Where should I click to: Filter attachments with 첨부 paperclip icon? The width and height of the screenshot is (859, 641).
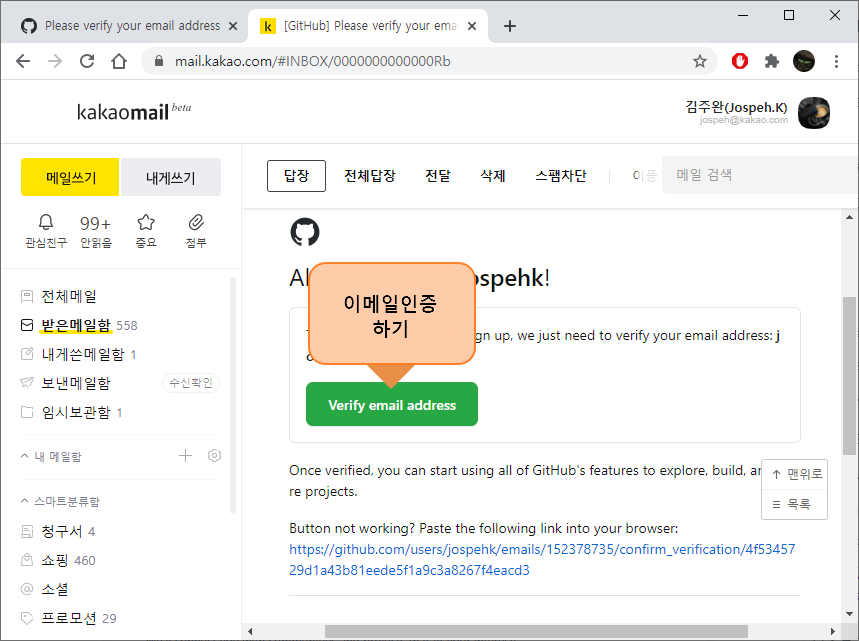(196, 231)
